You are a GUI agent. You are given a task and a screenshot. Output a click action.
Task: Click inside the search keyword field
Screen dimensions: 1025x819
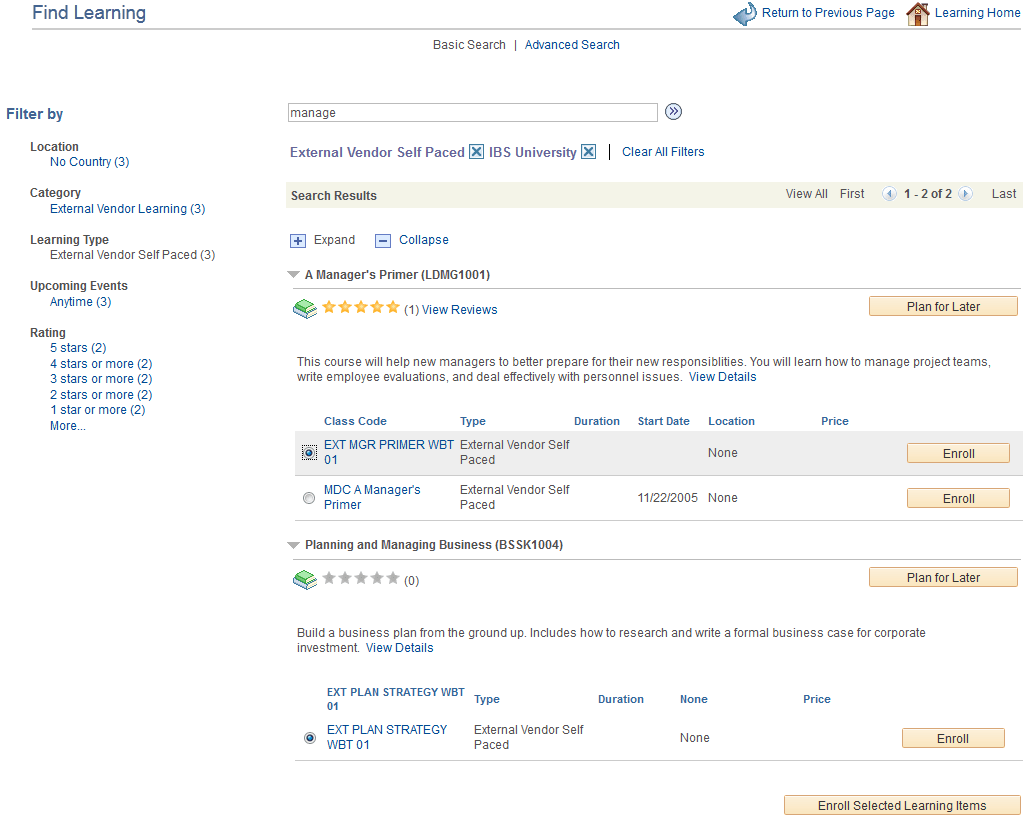coord(470,111)
